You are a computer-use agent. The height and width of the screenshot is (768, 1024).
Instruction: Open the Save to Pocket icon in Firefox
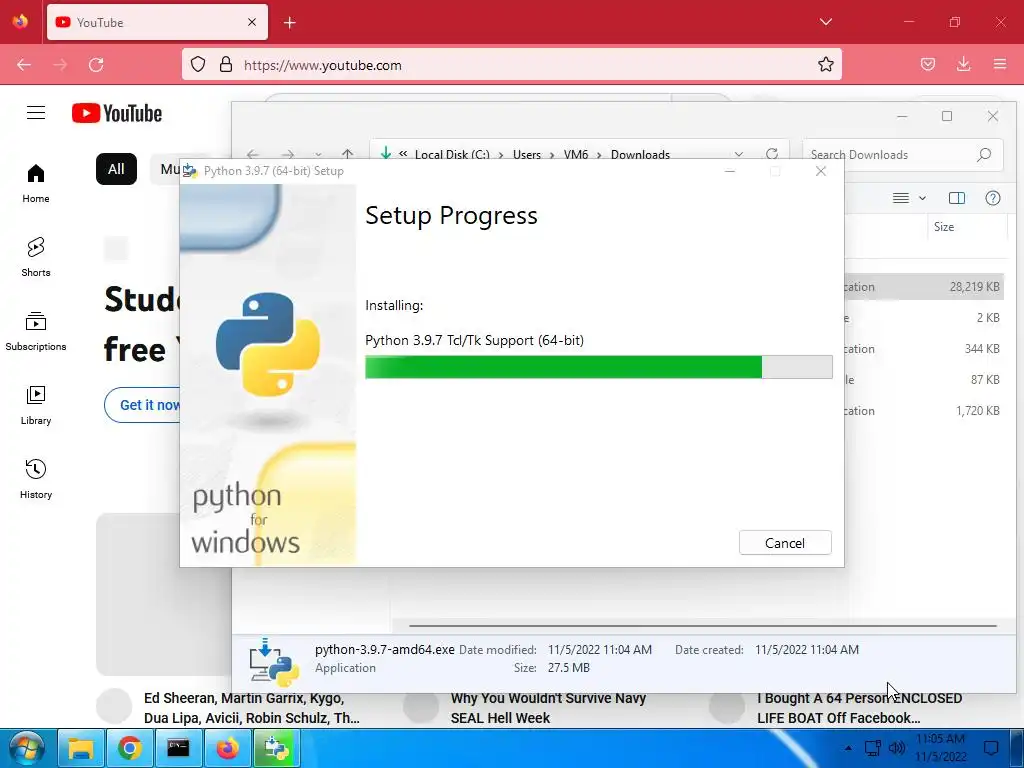coord(928,64)
